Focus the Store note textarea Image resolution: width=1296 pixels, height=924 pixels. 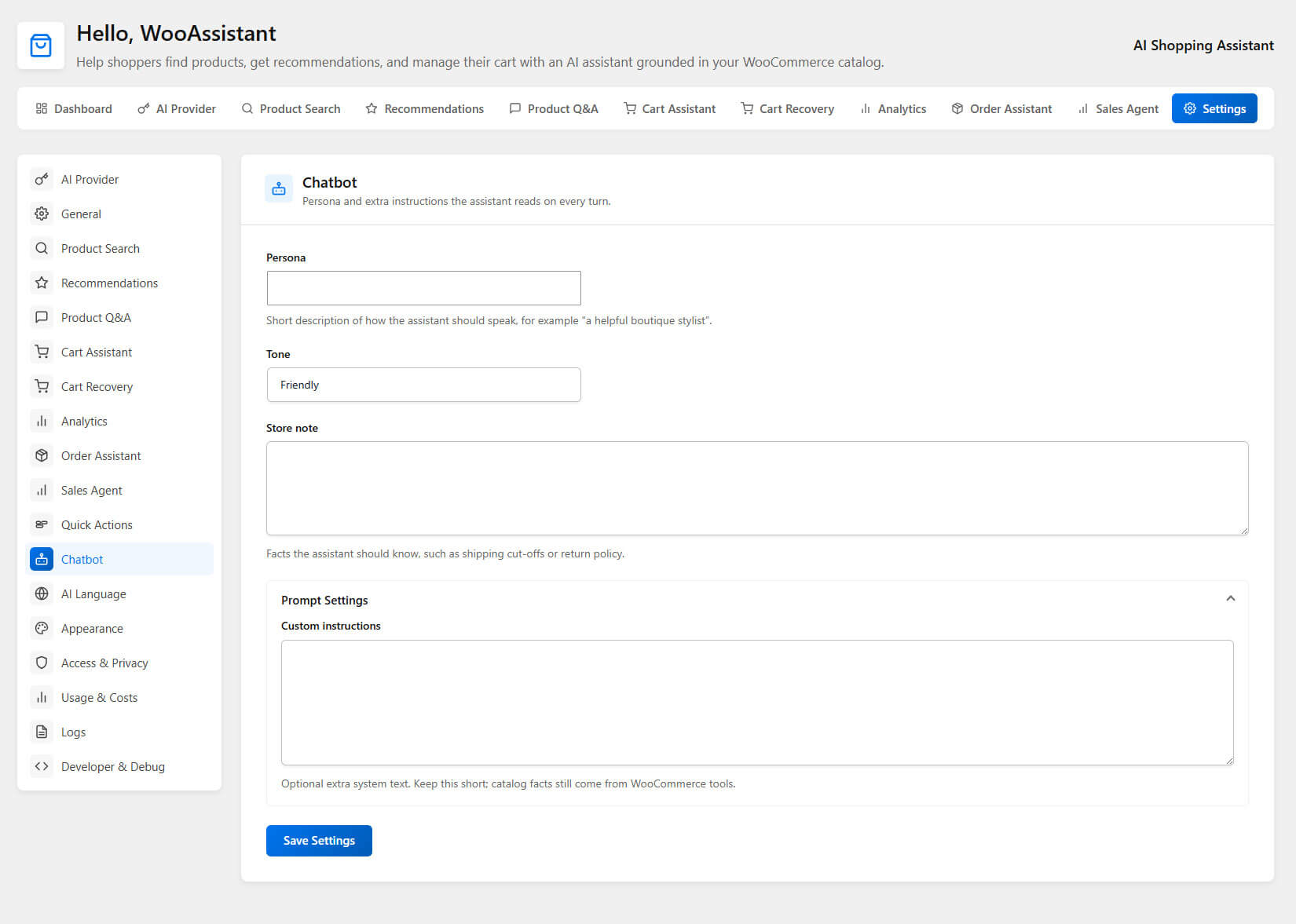[757, 488]
